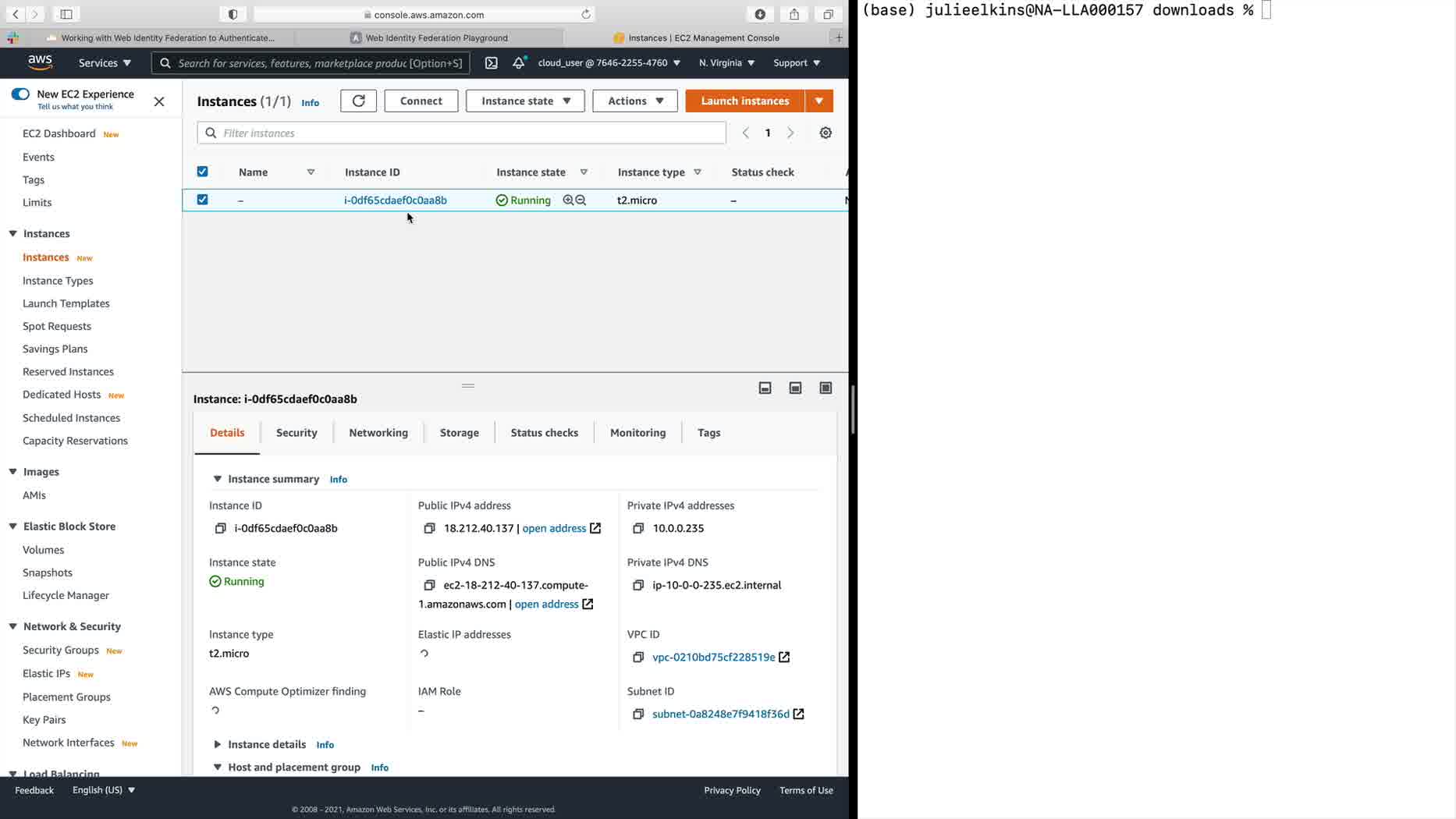Go to previous page of instances

(746, 133)
